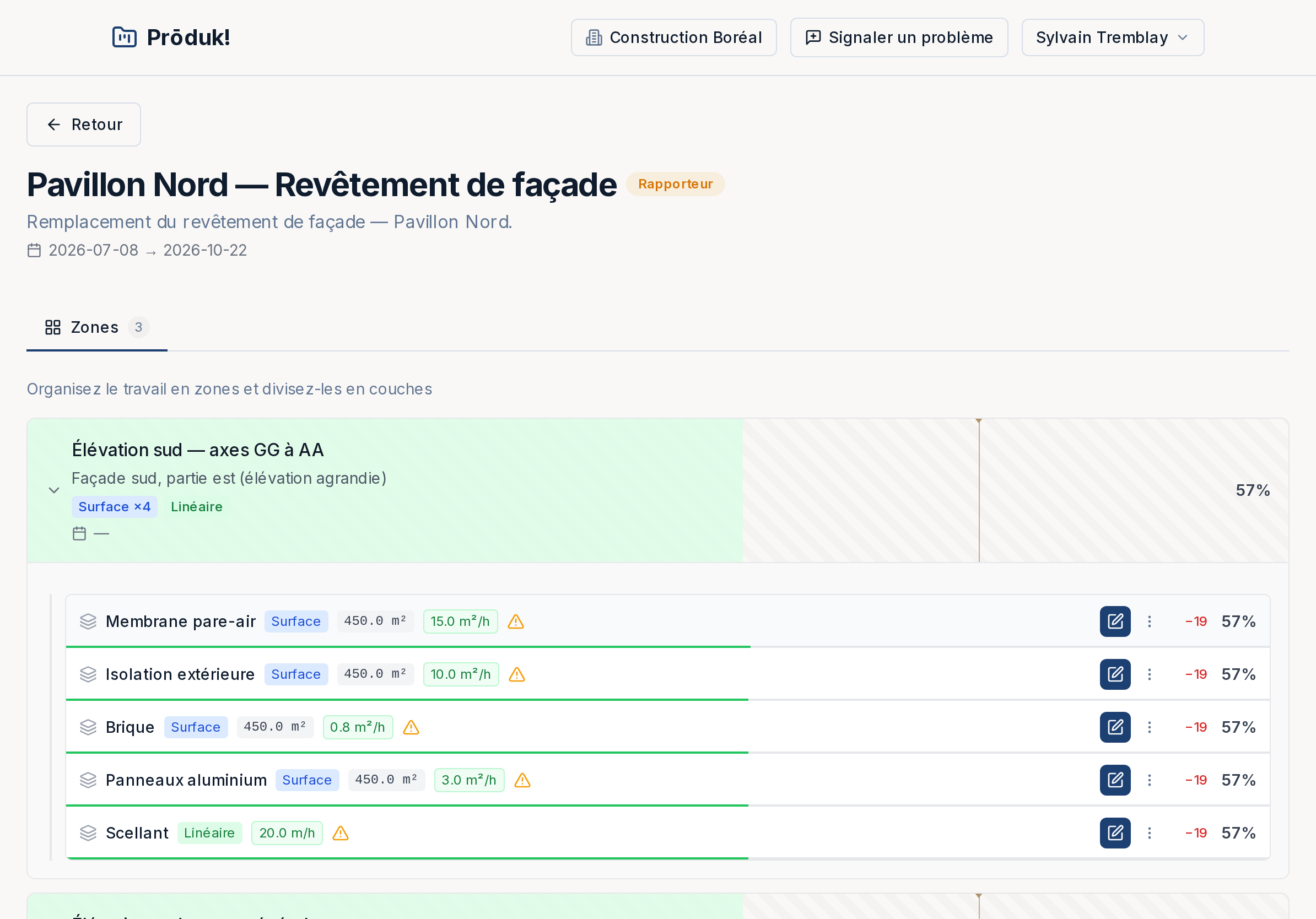Collapse the Élévation sud zone chevron
Viewport: 1316px width, 919px height.
pos(54,490)
